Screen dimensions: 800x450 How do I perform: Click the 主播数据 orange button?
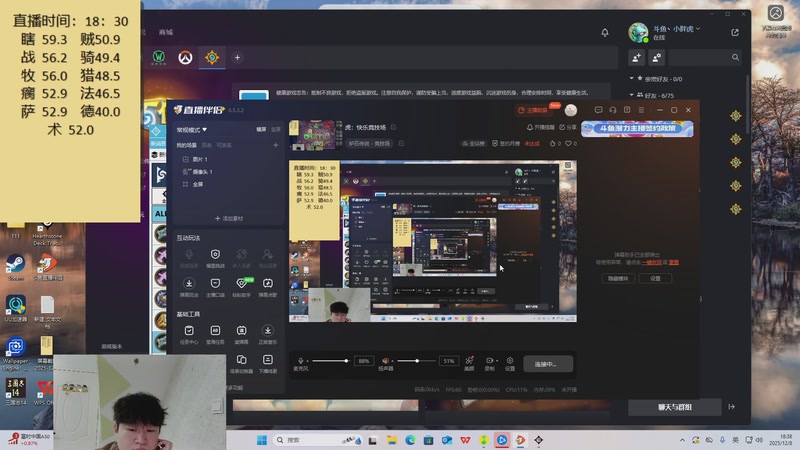[533, 110]
